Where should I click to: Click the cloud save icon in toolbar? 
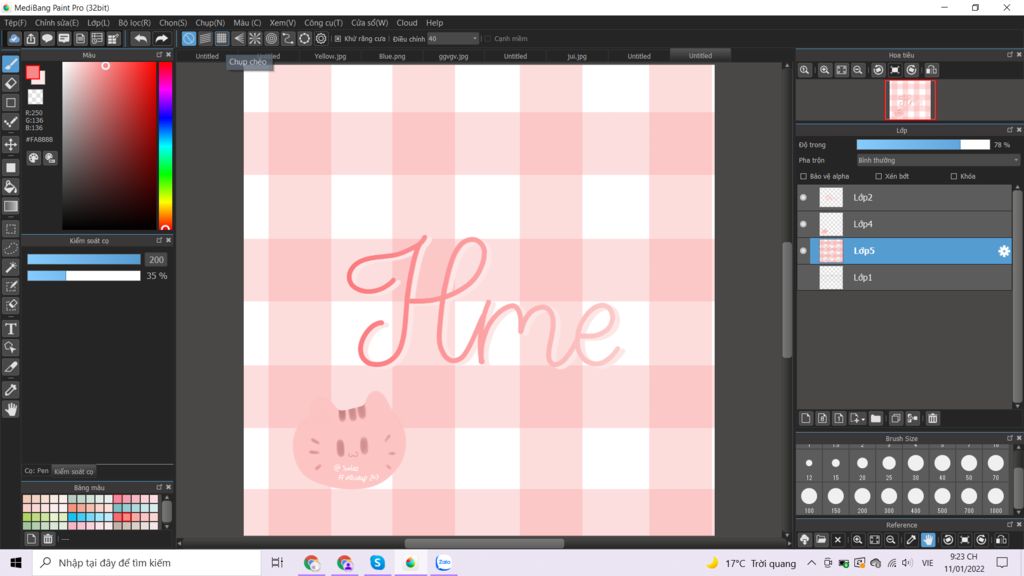pos(14,39)
